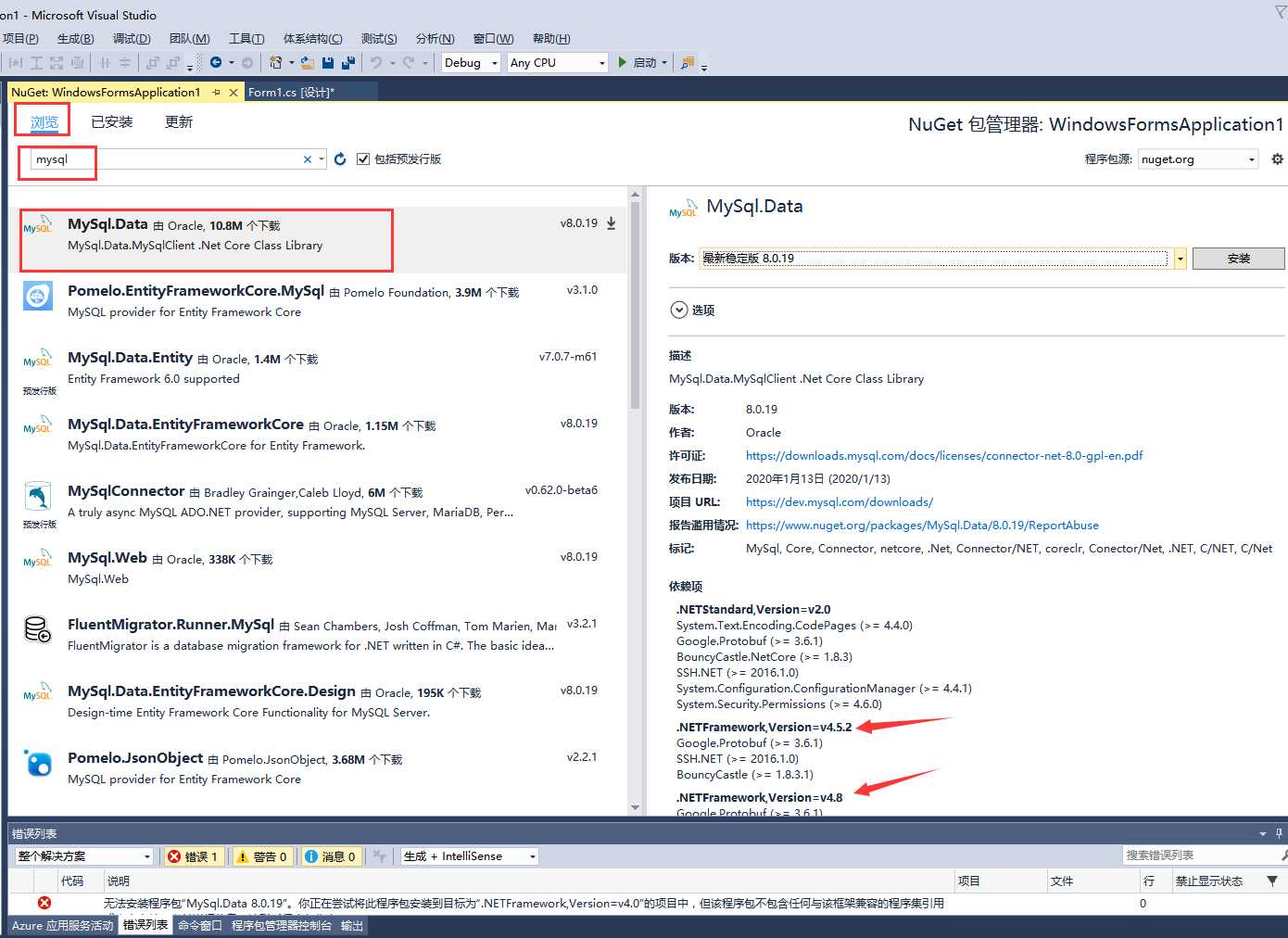Switch to Package Manager Console tab
The width and height of the screenshot is (1288, 938).
(x=282, y=926)
